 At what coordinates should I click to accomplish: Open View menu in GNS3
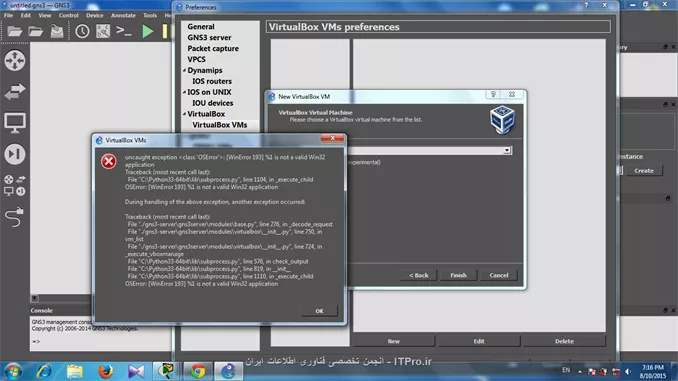pyautogui.click(x=45, y=15)
